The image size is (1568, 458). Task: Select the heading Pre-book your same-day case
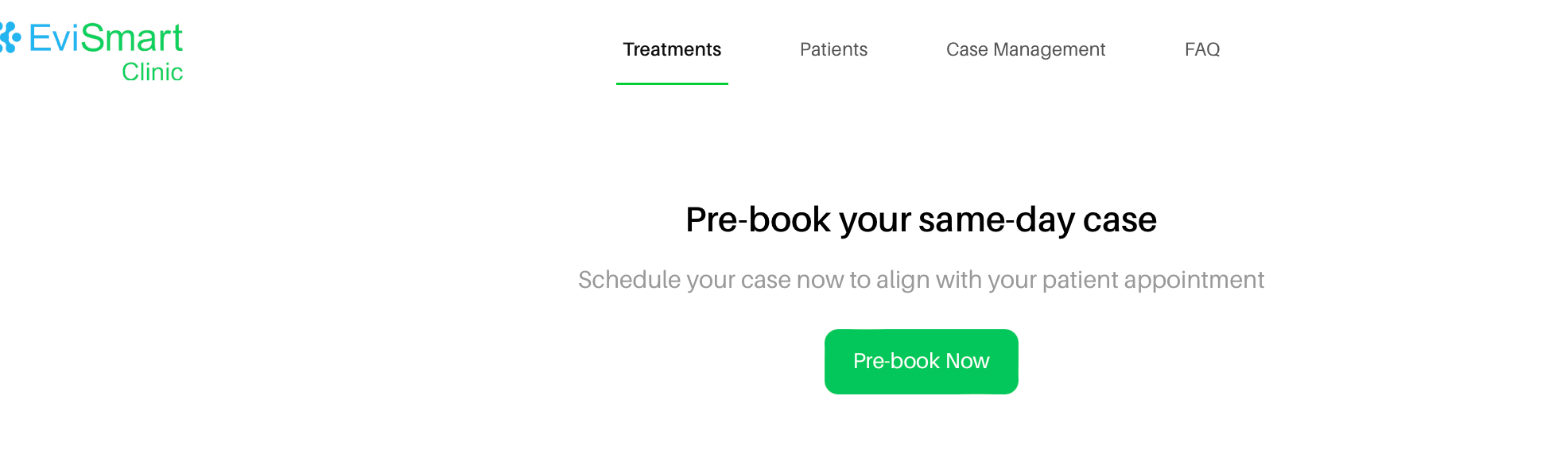point(921,219)
